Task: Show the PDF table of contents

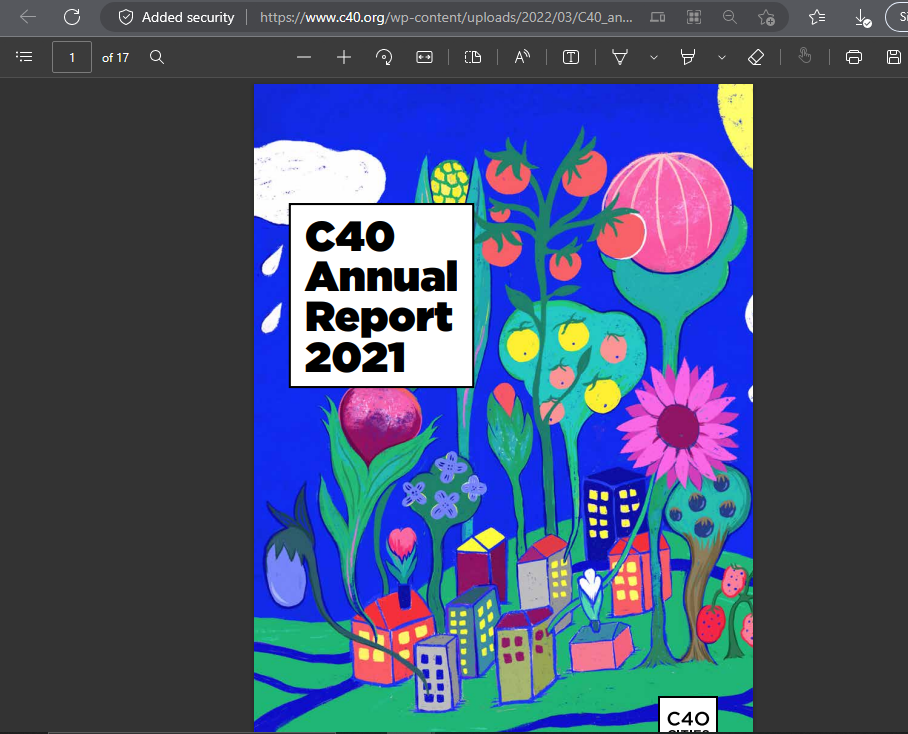Action: 24,57
